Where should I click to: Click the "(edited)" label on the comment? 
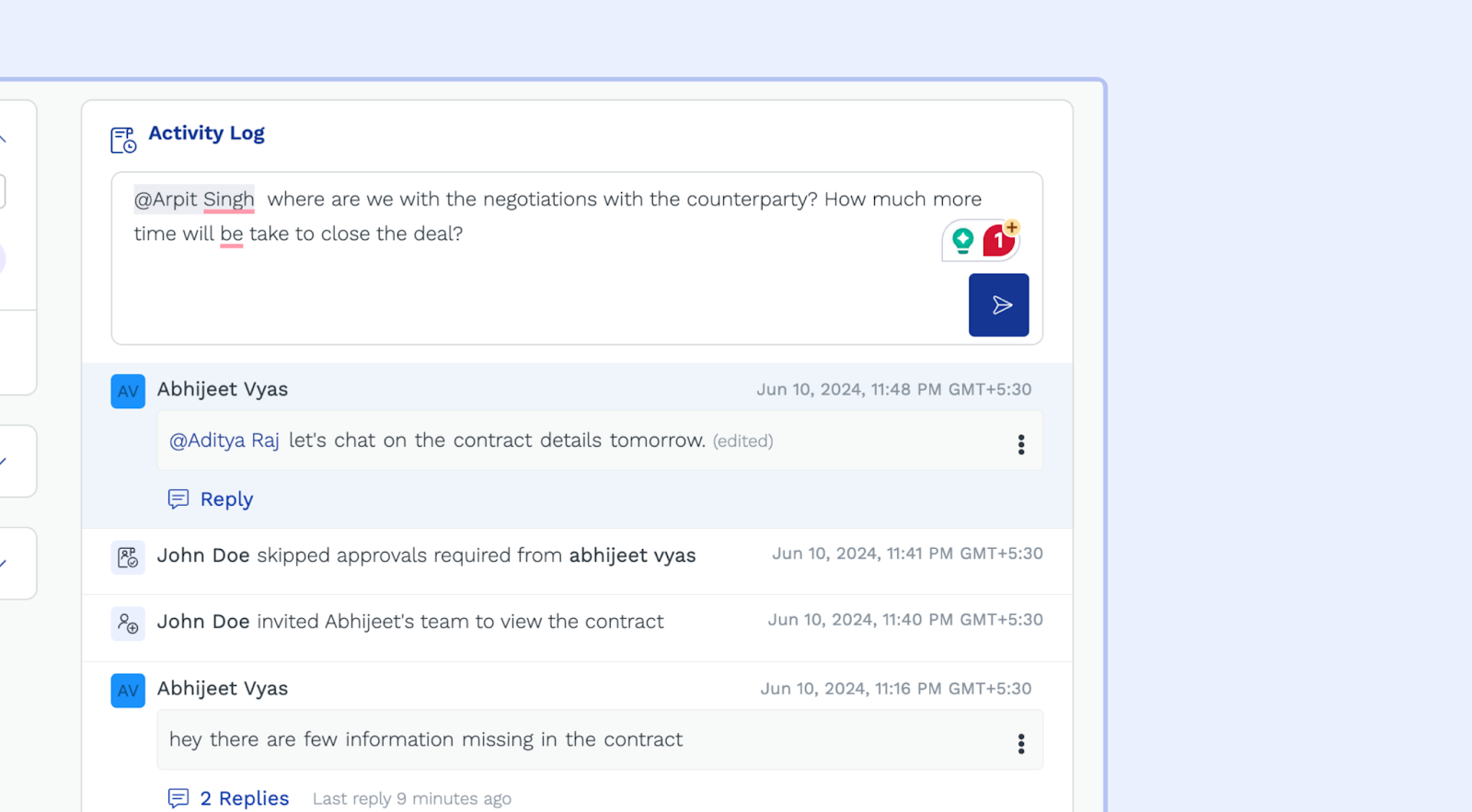pos(742,441)
